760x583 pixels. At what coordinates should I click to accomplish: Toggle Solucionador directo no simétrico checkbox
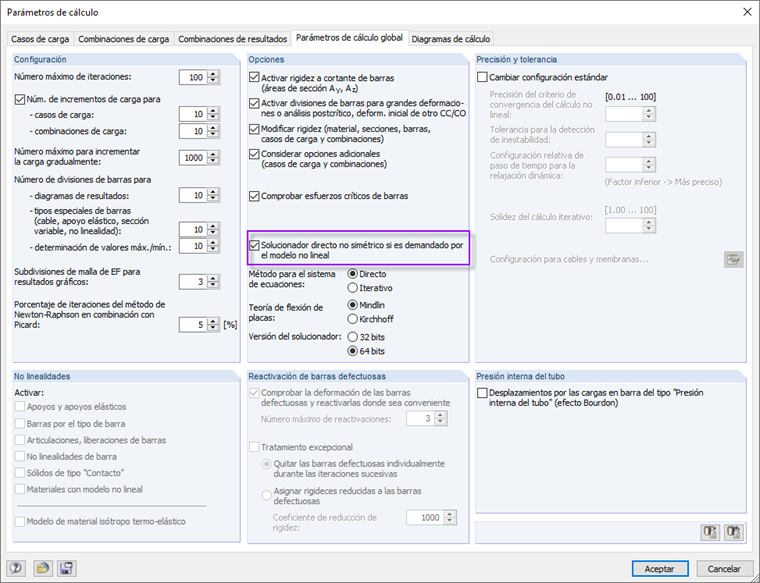click(x=254, y=245)
